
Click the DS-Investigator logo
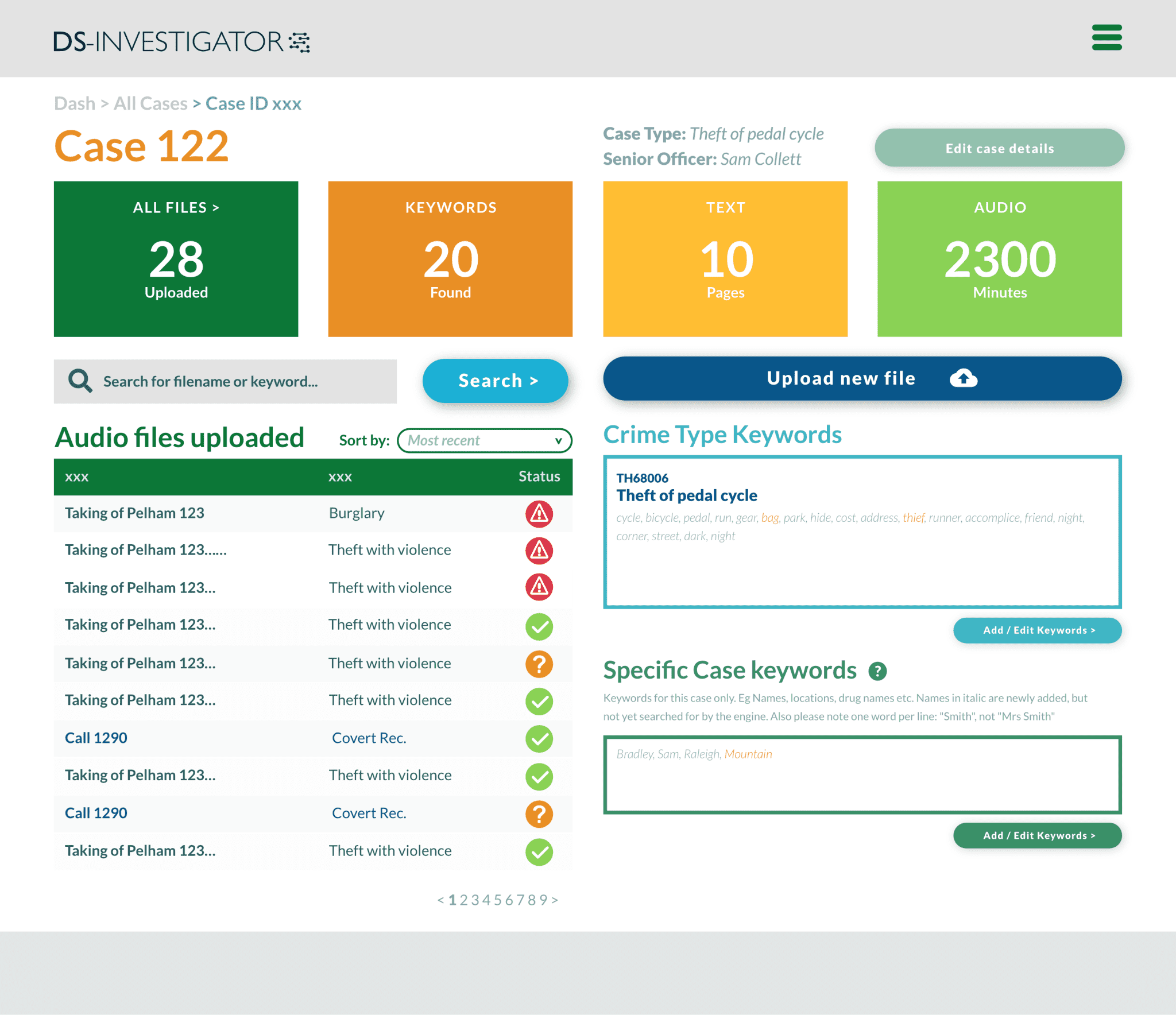pos(181,41)
